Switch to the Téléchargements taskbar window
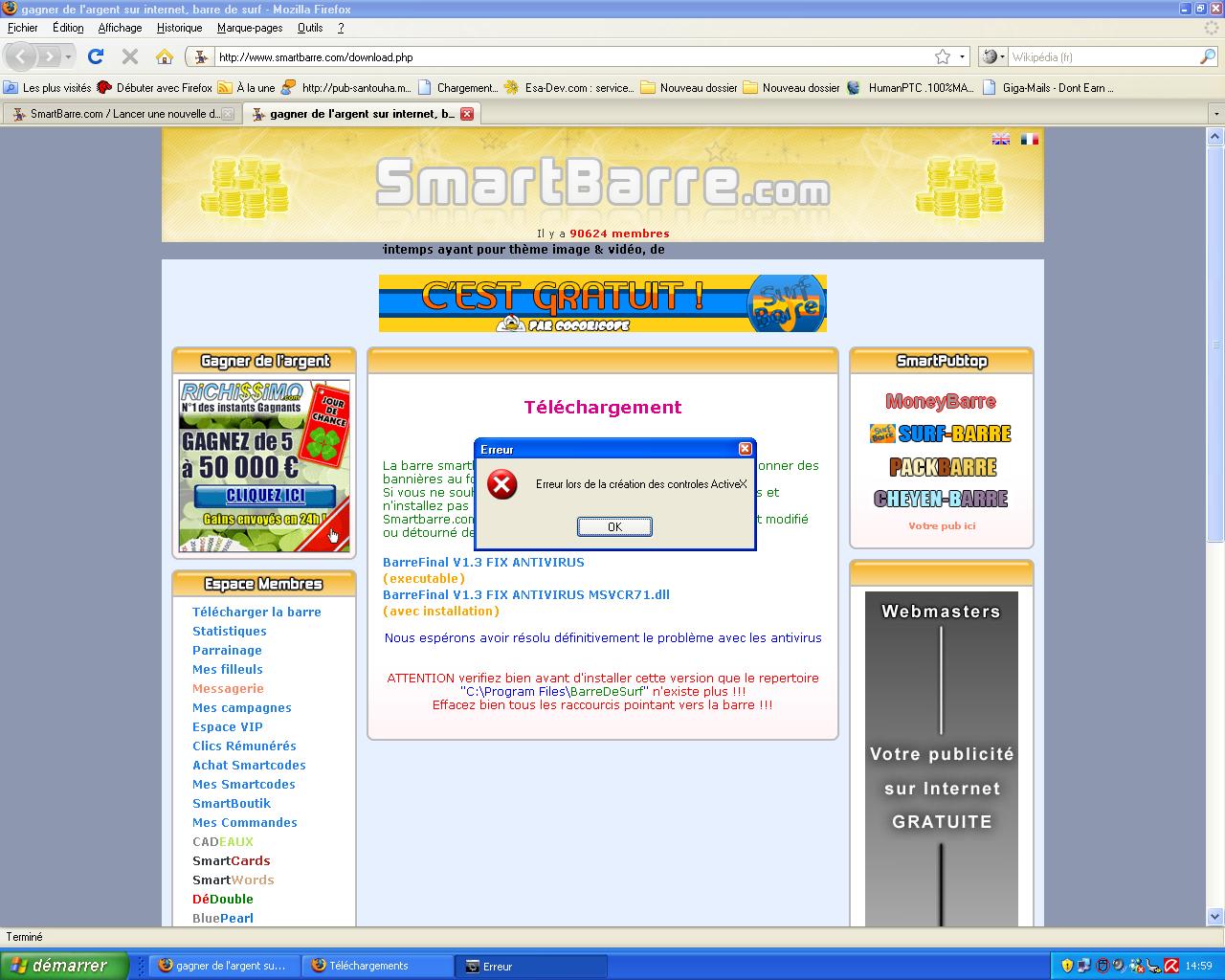 point(379,966)
